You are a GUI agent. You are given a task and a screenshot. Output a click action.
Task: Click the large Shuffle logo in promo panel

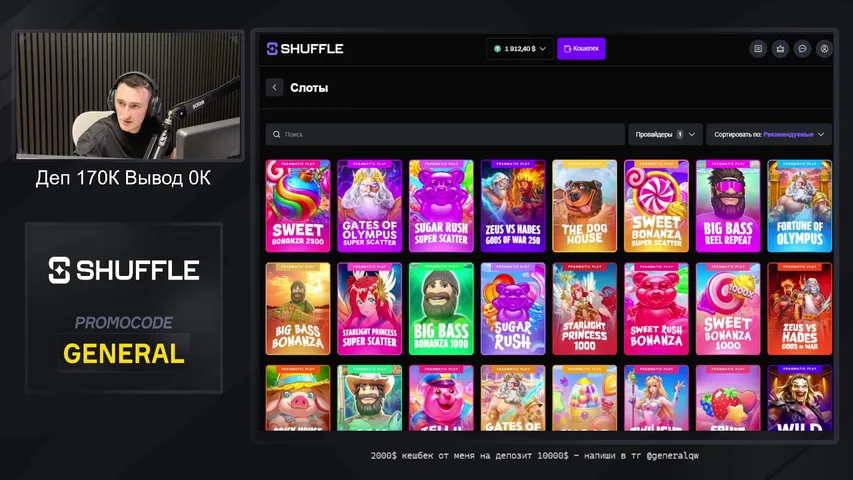tap(124, 270)
